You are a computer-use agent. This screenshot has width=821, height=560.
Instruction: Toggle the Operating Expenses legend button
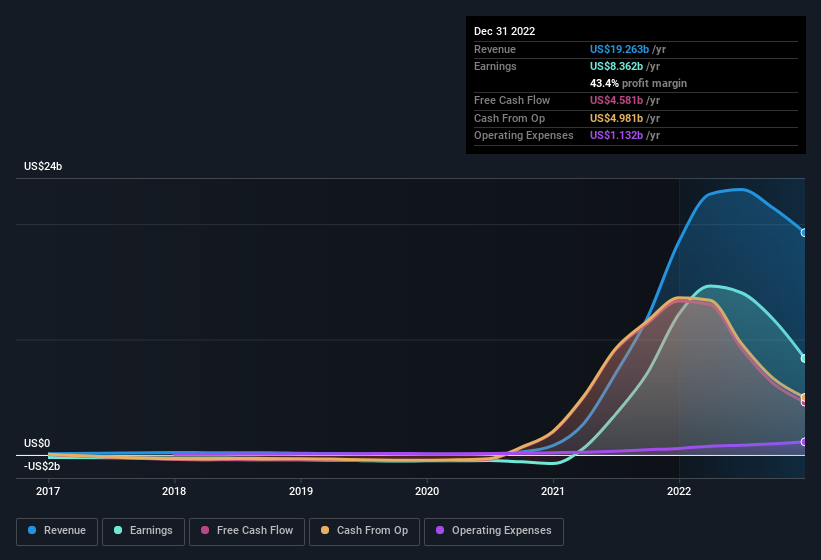pos(494,531)
